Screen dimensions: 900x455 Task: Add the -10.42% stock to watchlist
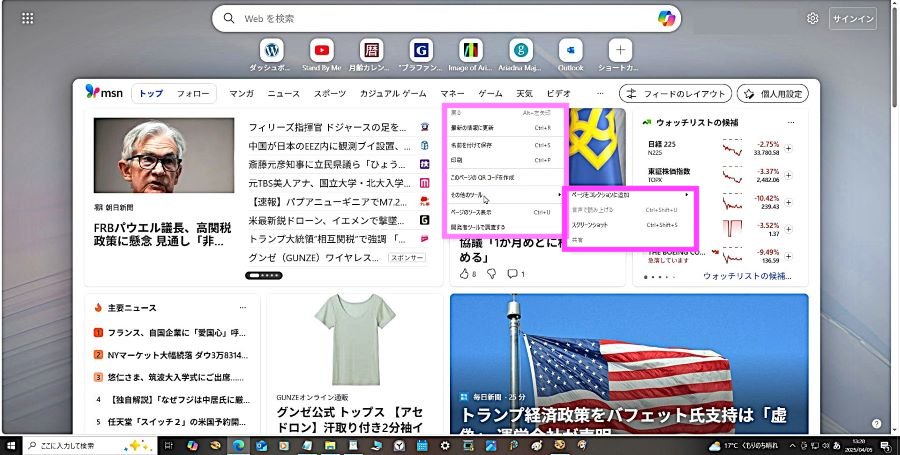pyautogui.click(x=788, y=202)
